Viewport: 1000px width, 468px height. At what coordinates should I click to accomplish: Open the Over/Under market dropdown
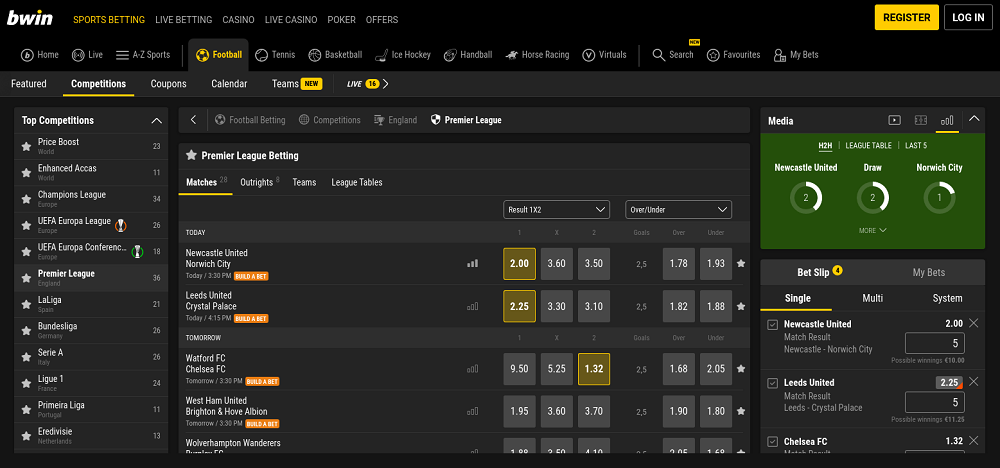[679, 209]
